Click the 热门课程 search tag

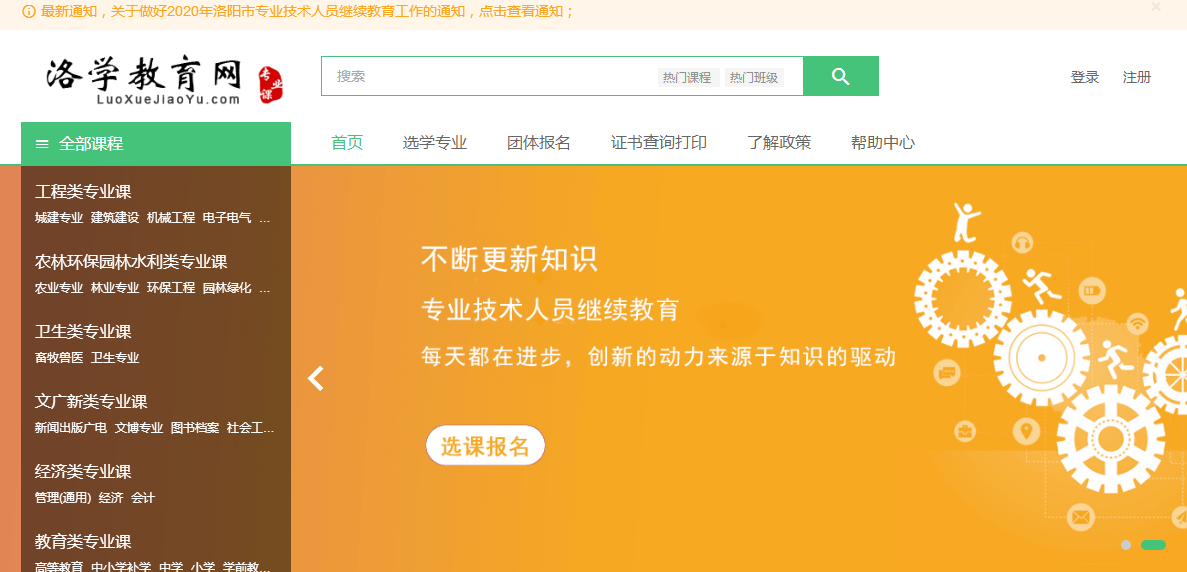687,78
